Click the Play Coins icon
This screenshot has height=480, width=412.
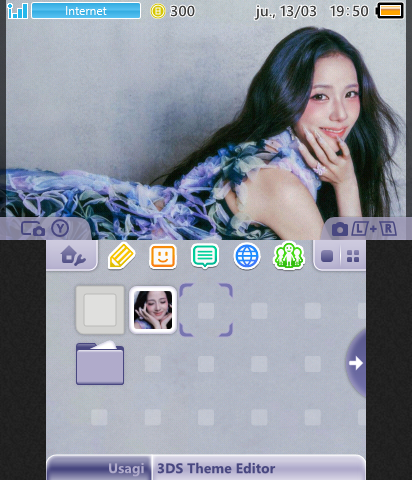[x=158, y=11]
